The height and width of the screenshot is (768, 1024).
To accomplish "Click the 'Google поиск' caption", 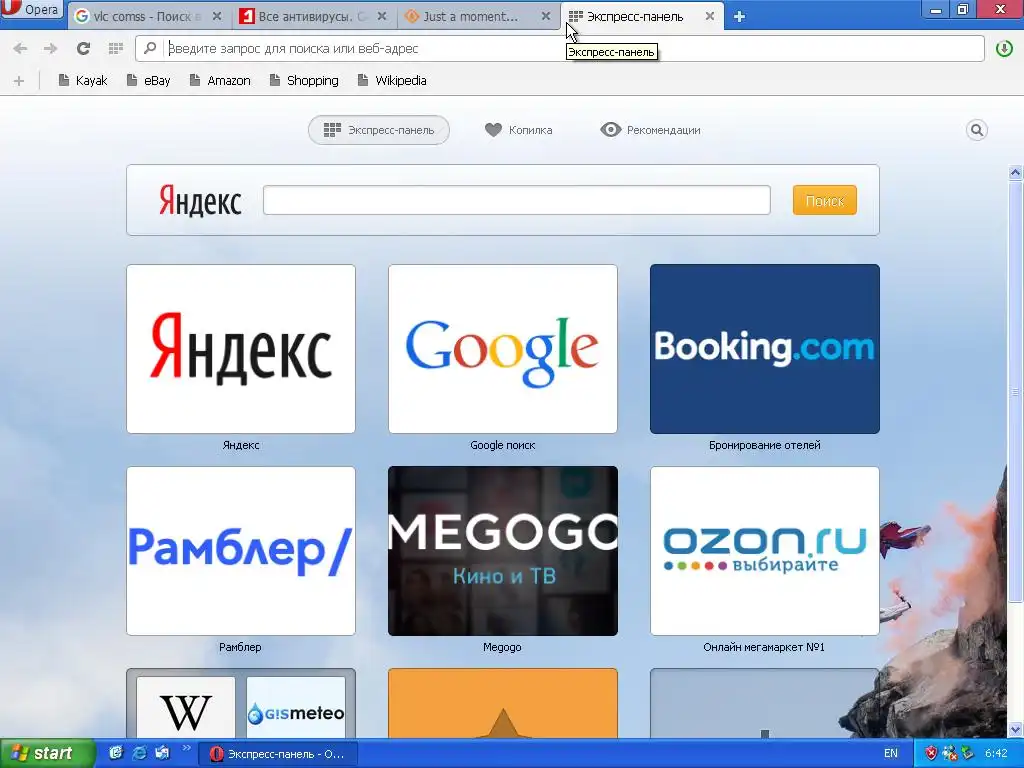I will (503, 445).
